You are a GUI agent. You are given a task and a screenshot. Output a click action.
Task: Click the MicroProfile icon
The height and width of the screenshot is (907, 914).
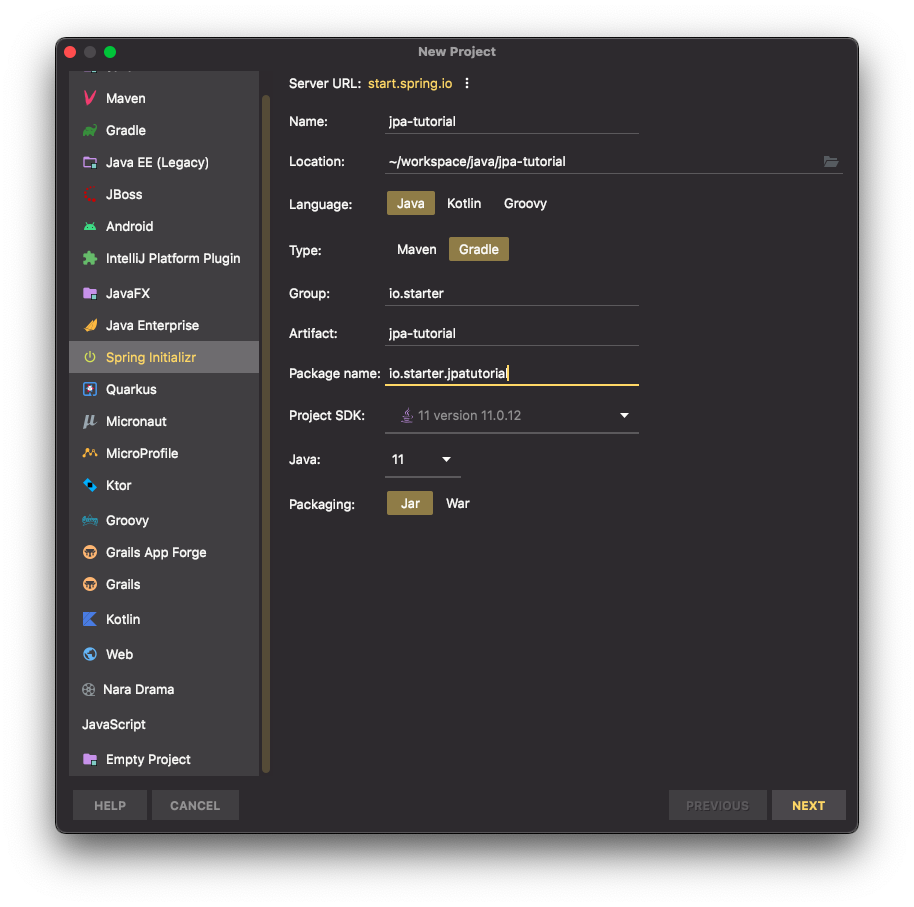coord(90,453)
